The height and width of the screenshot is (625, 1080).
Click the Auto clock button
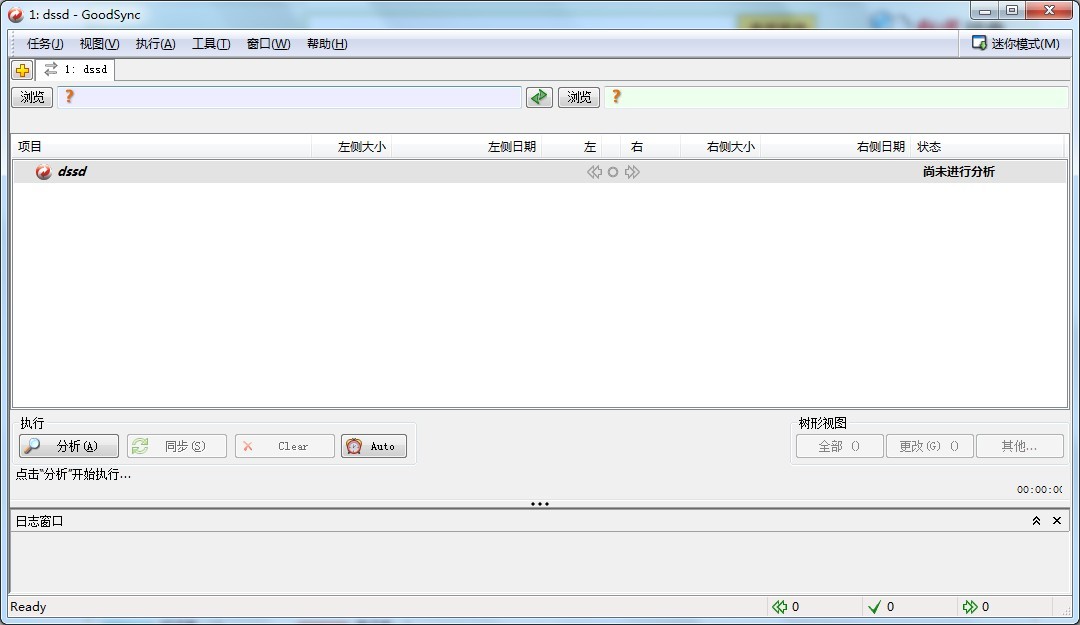pyautogui.click(x=374, y=446)
